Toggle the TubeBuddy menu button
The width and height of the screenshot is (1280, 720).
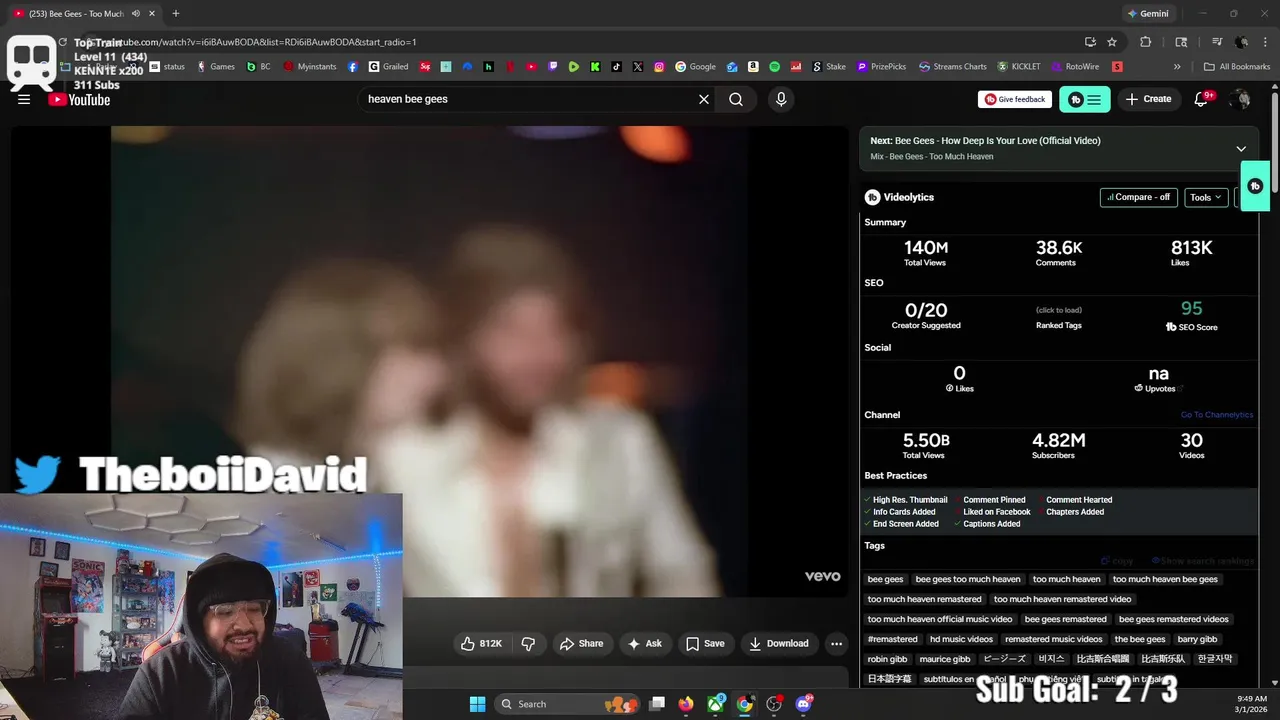1084,99
